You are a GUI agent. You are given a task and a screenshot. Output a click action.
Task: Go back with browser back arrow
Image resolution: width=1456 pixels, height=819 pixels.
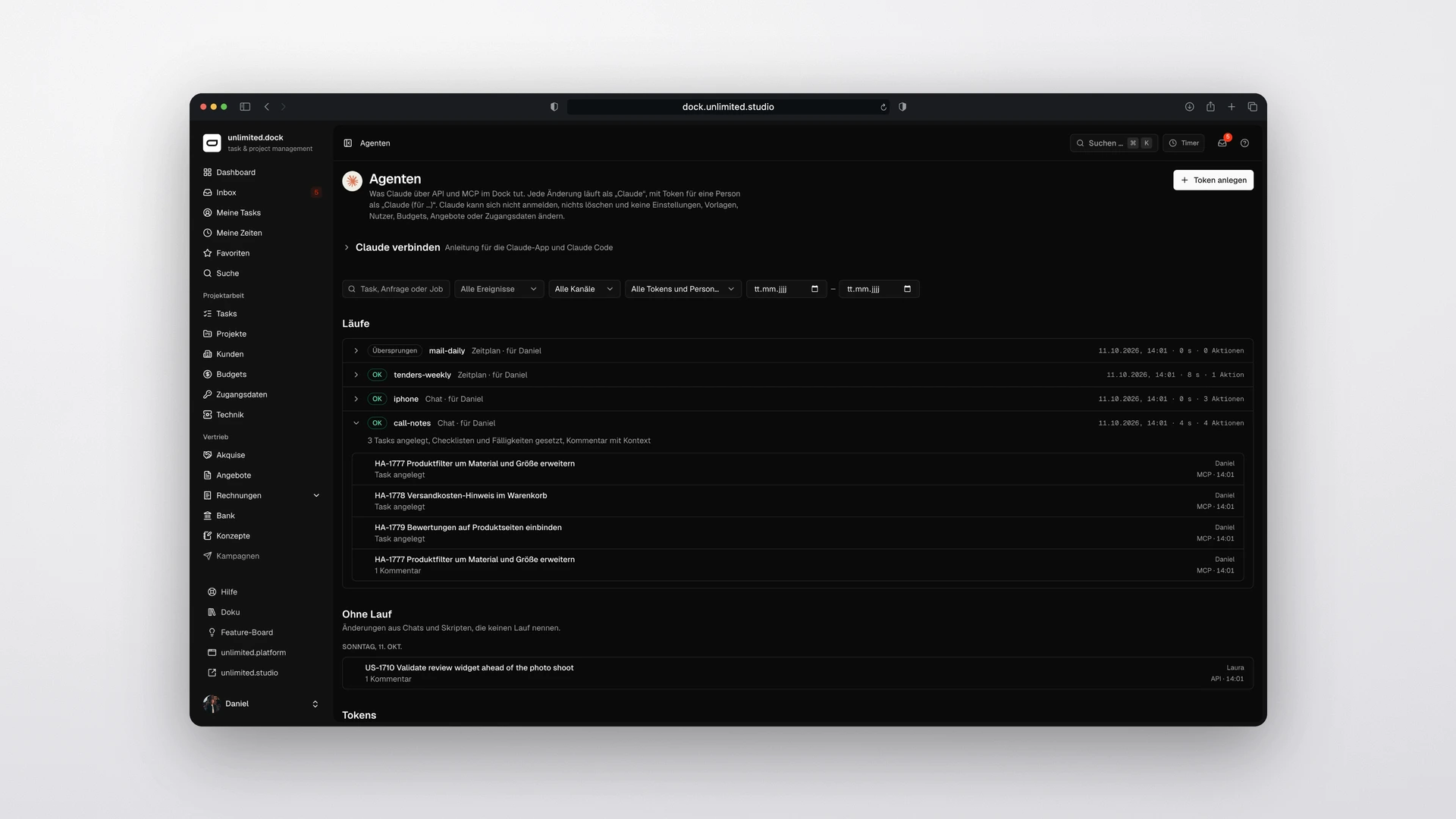click(x=267, y=107)
